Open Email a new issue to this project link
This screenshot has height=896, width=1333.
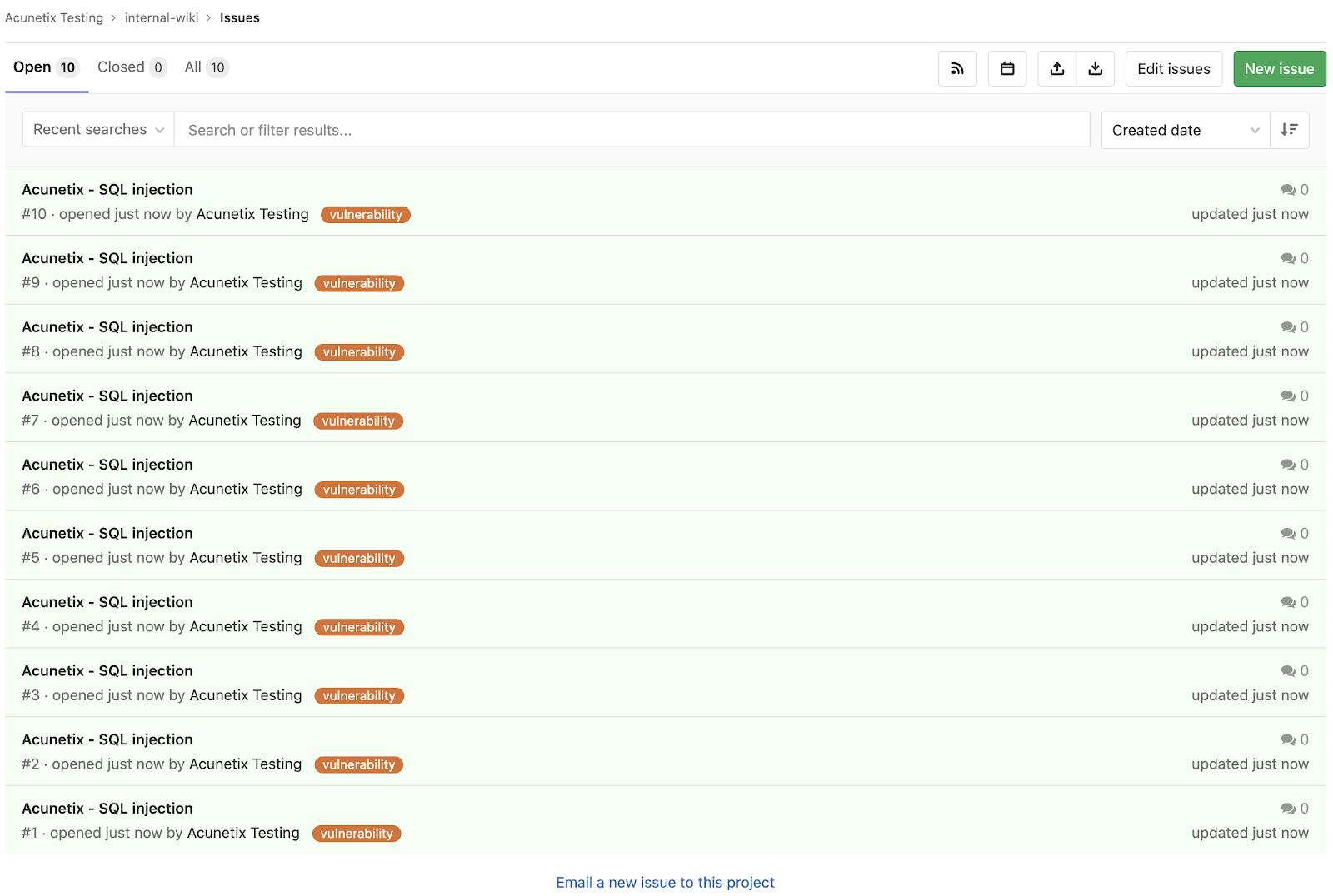point(665,882)
